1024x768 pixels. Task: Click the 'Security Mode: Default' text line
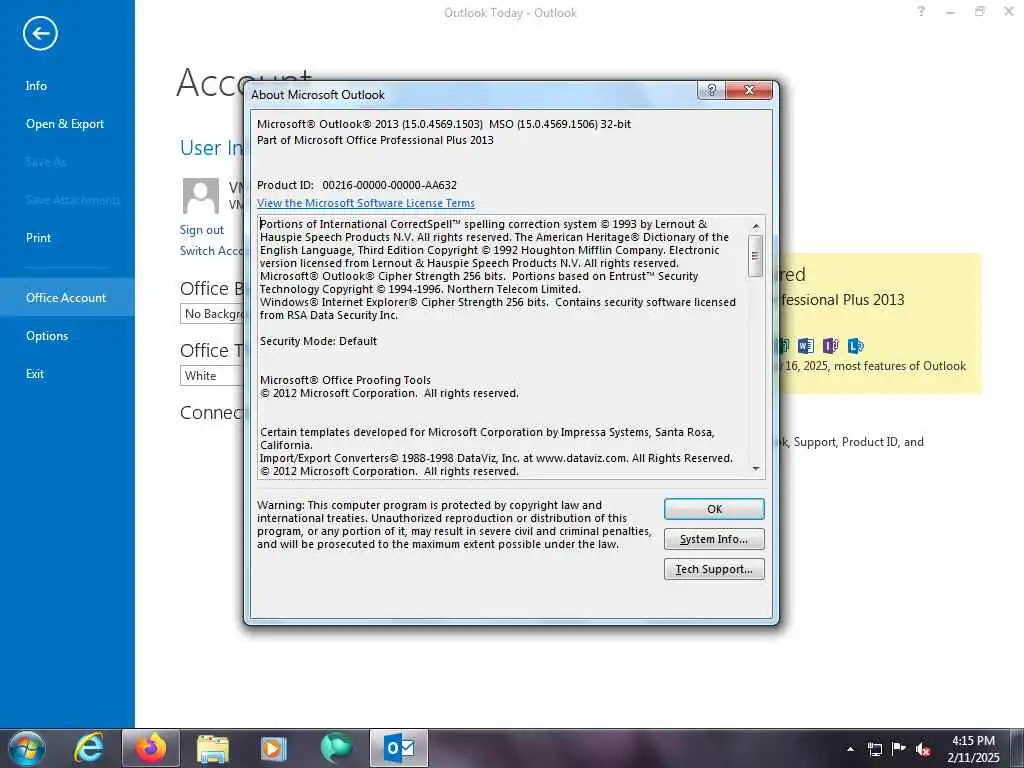pyautogui.click(x=319, y=341)
